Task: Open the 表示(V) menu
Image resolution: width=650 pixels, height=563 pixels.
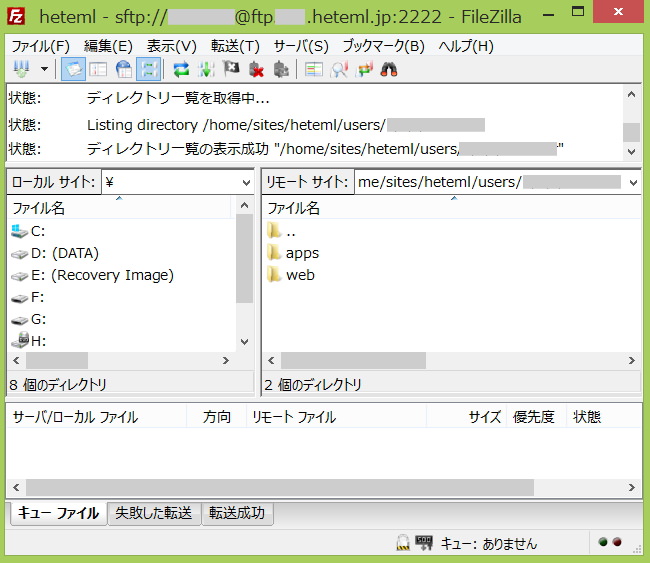Action: (x=172, y=46)
